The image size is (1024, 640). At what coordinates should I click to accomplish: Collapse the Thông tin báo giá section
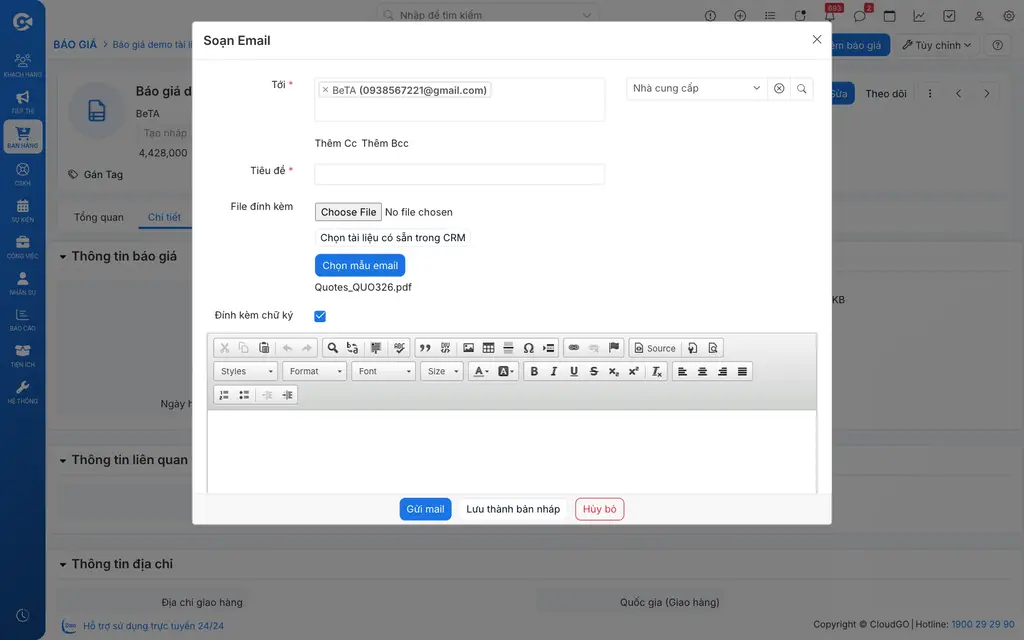[x=63, y=257]
